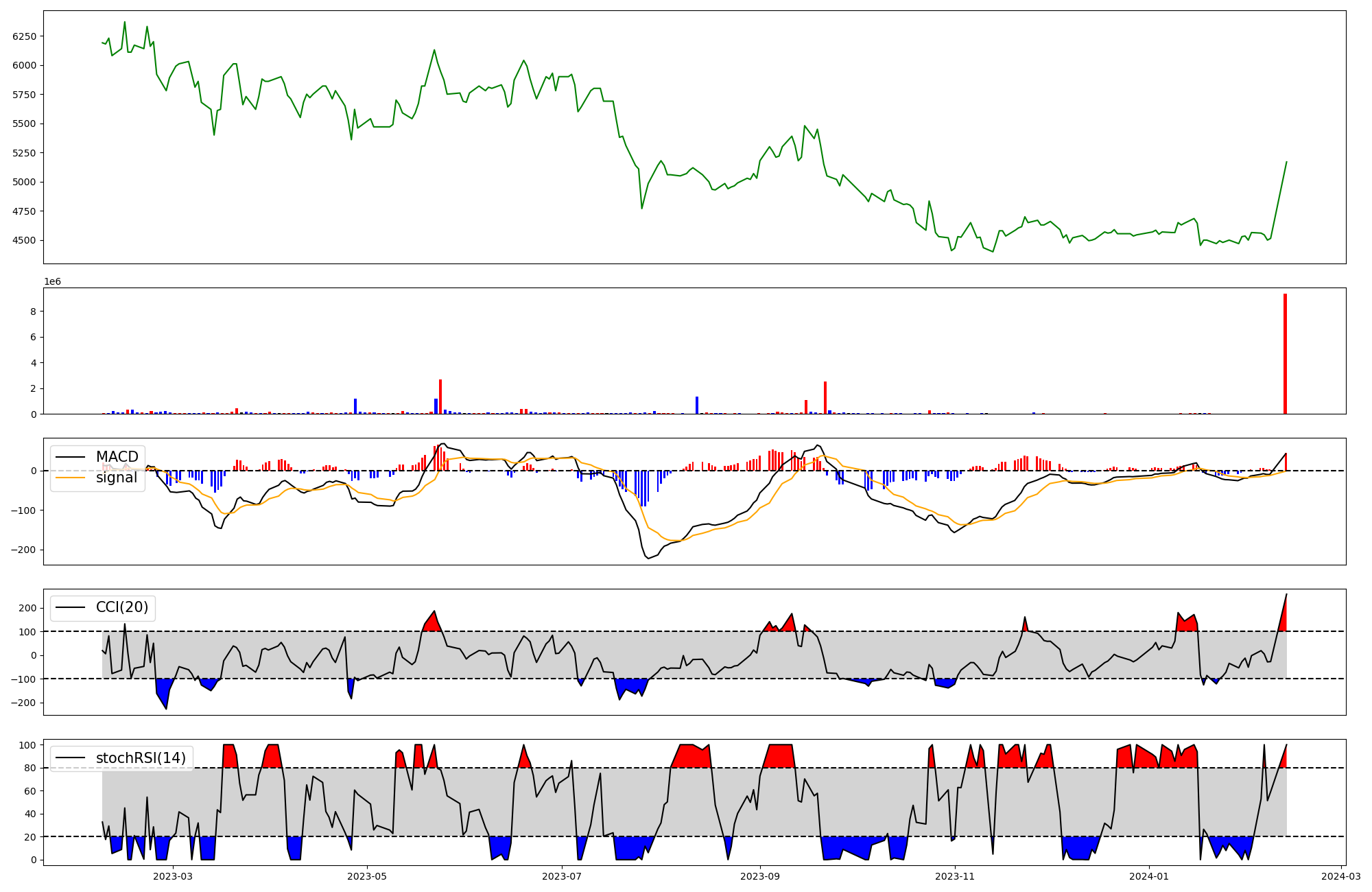1372x892 pixels.
Task: Click the tallest red volume bar
Action: pyautogui.click(x=1285, y=353)
